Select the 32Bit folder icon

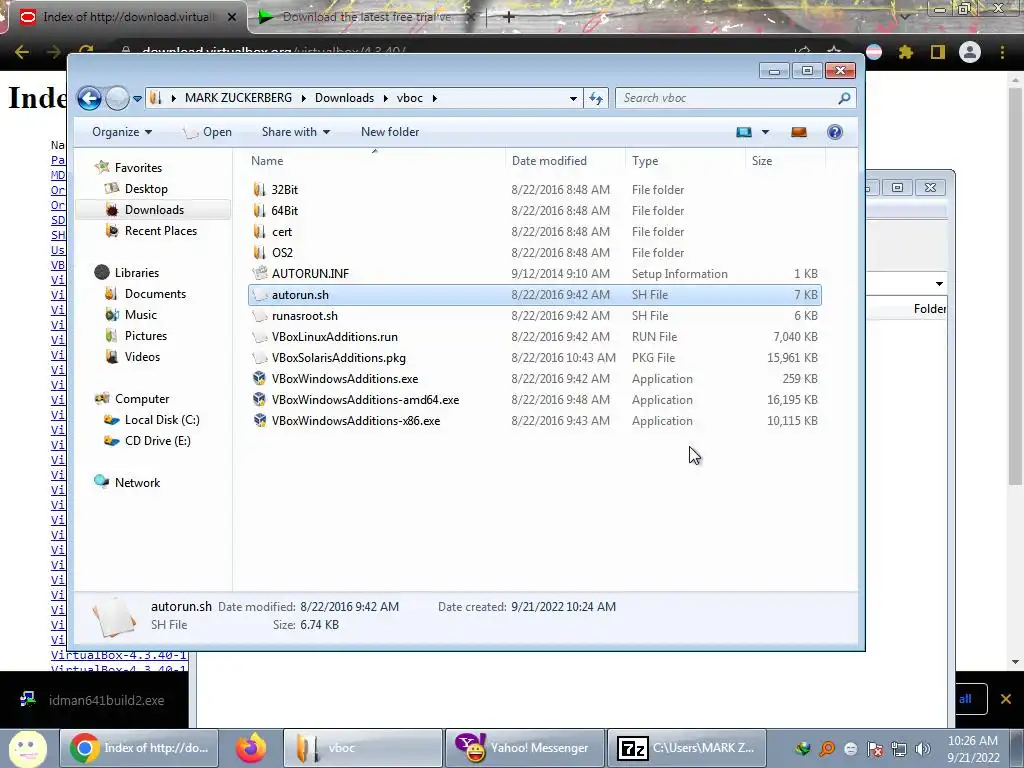pyautogui.click(x=260, y=190)
